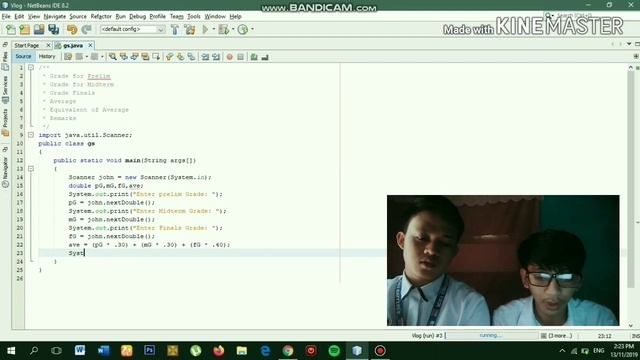Open the Projects side panel
This screenshot has height=360, width=640.
pos(5,122)
